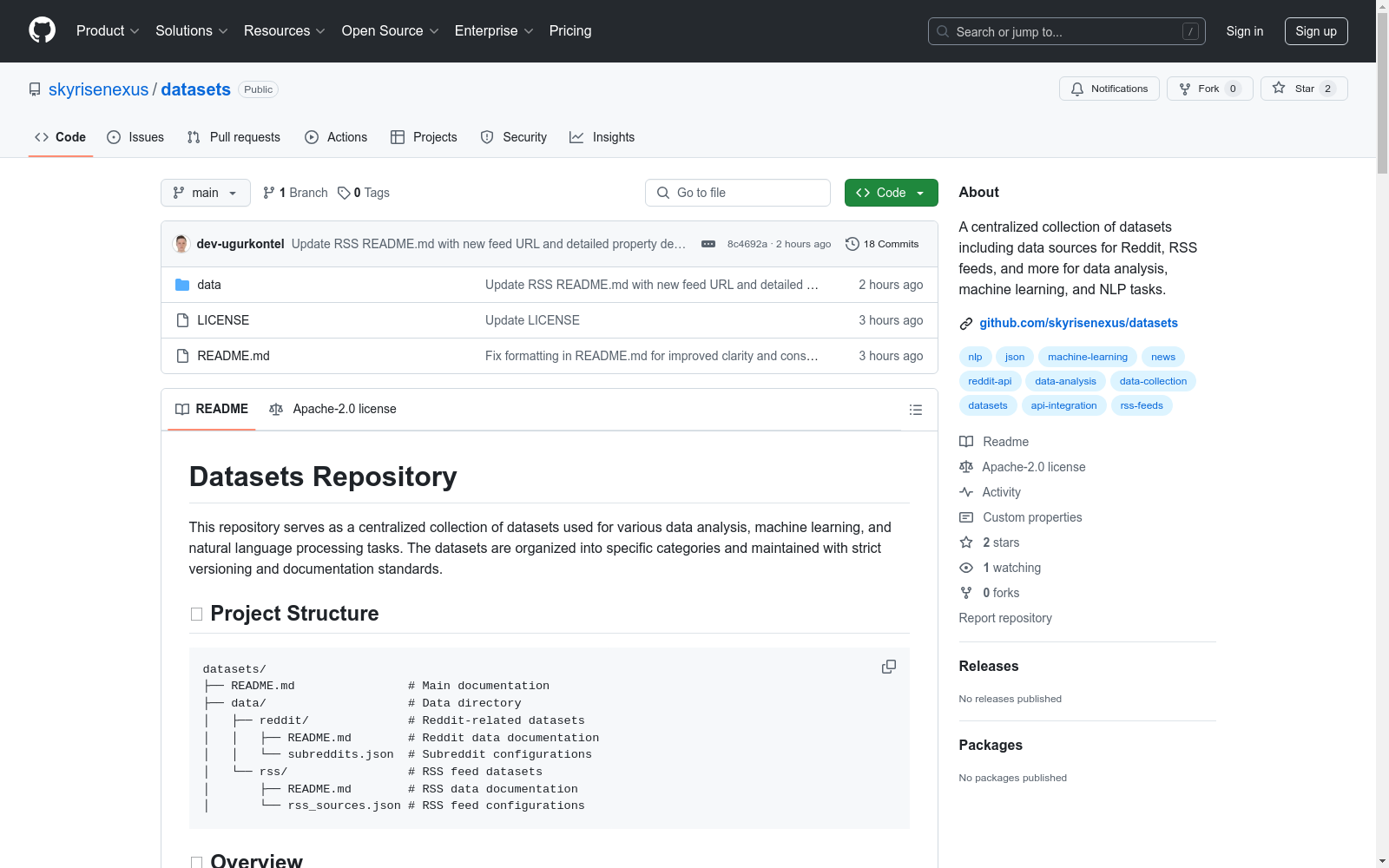
Task: Focus the Search or jump to field
Action: [x=1067, y=31]
